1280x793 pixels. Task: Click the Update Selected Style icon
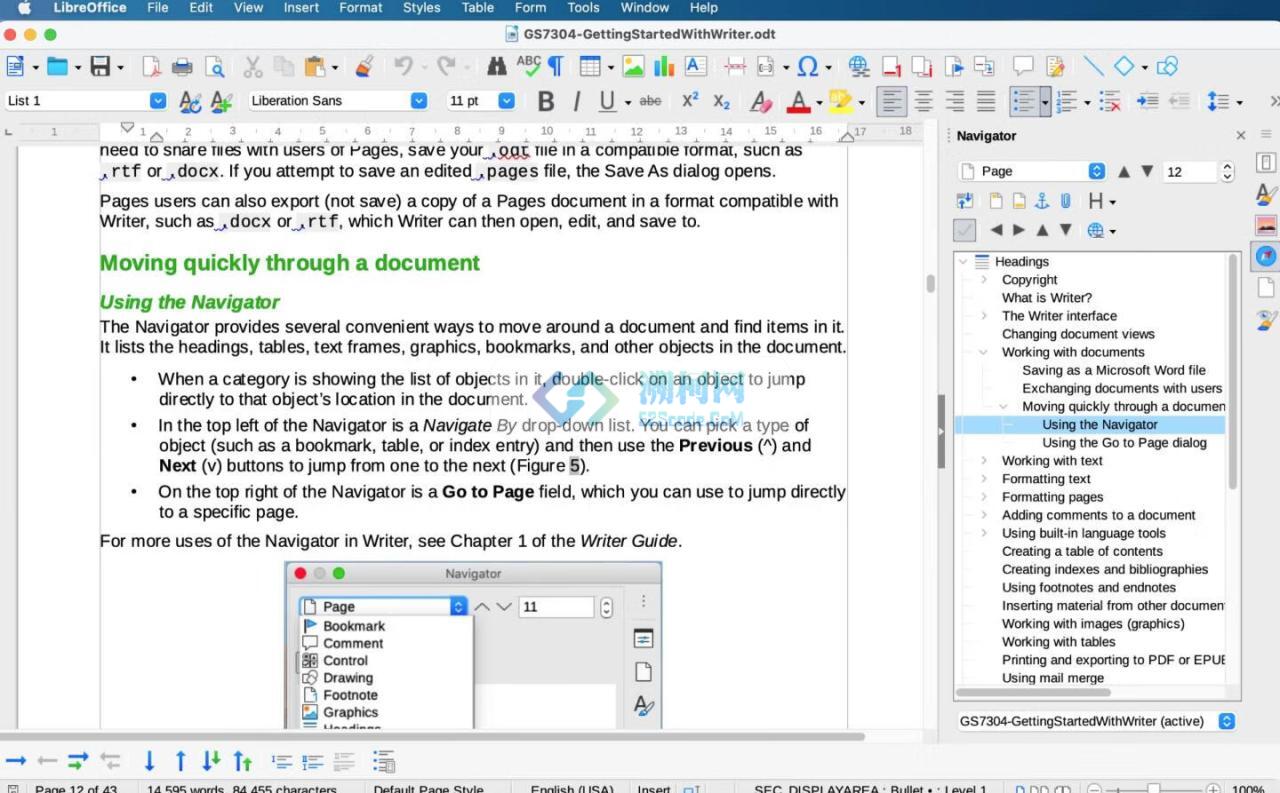click(189, 101)
